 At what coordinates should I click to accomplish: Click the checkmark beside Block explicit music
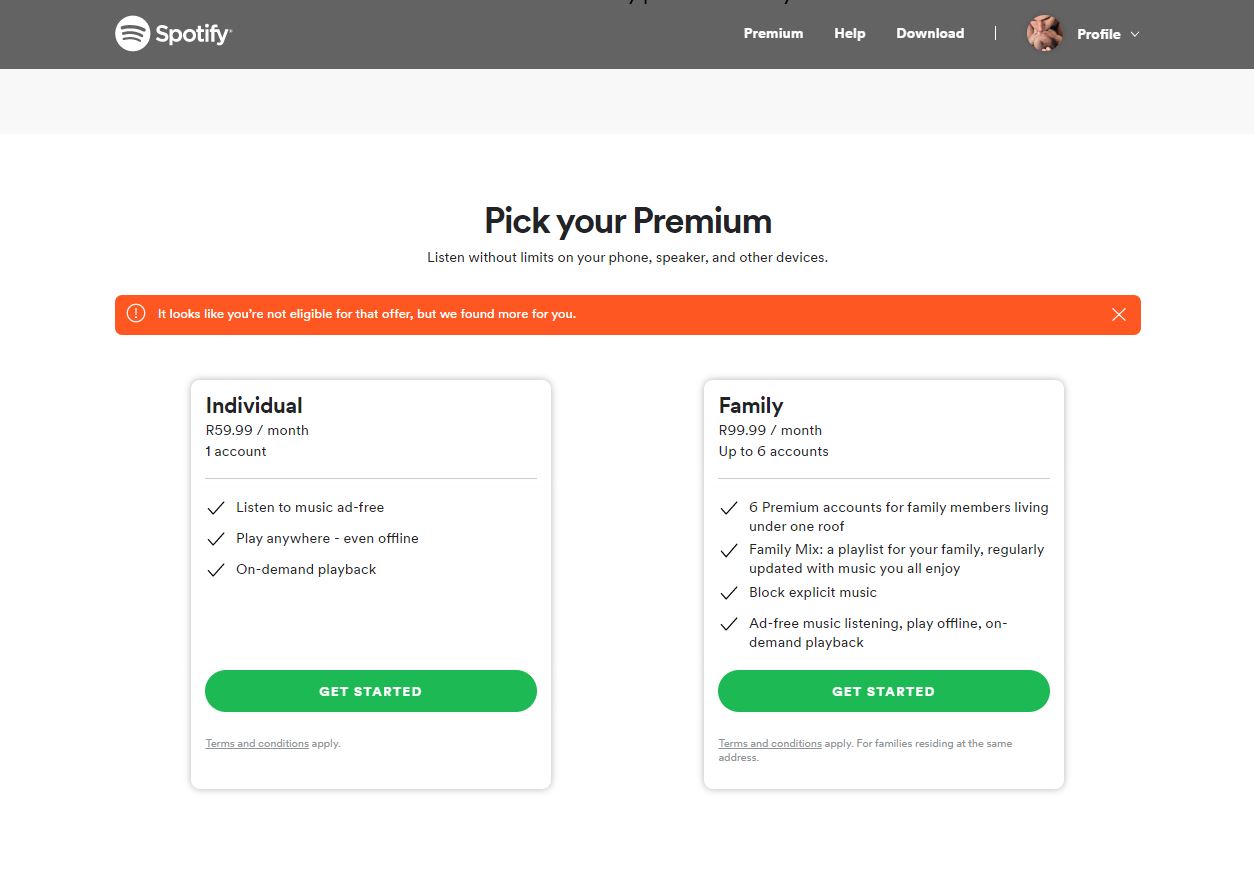[x=728, y=593]
